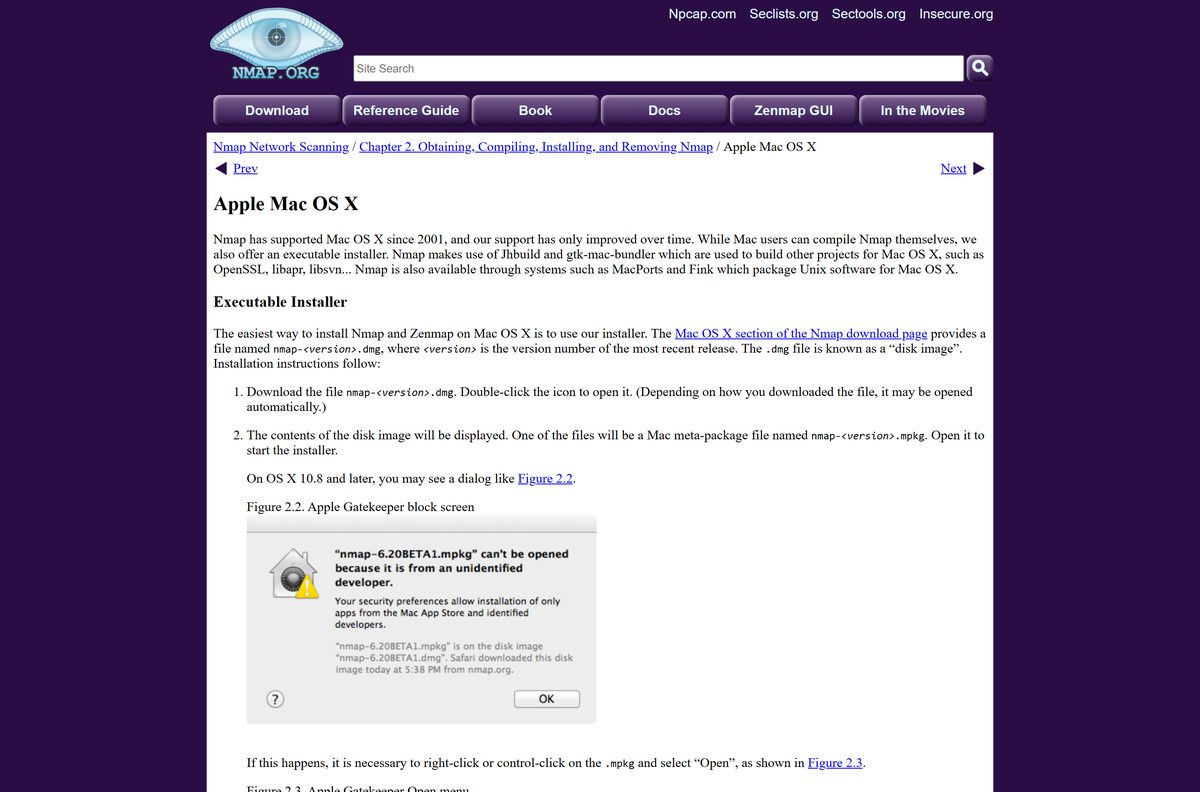Open the In the Movies tab
Image resolution: width=1200 pixels, height=792 pixels.
tap(922, 110)
